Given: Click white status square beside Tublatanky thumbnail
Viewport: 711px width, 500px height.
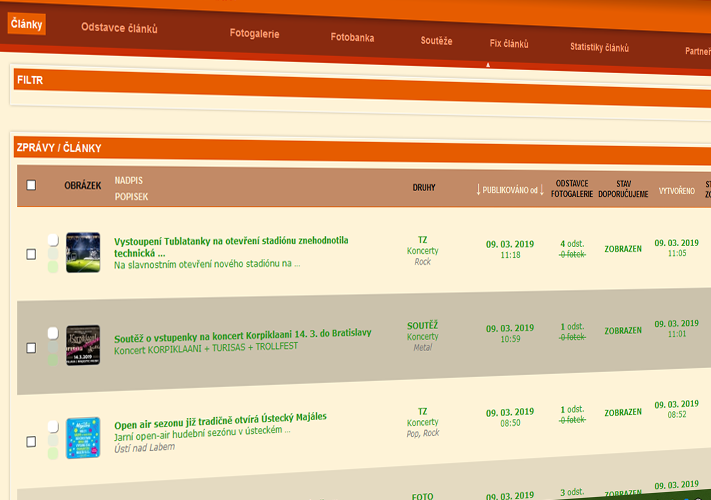Looking at the screenshot, I should tap(53, 239).
